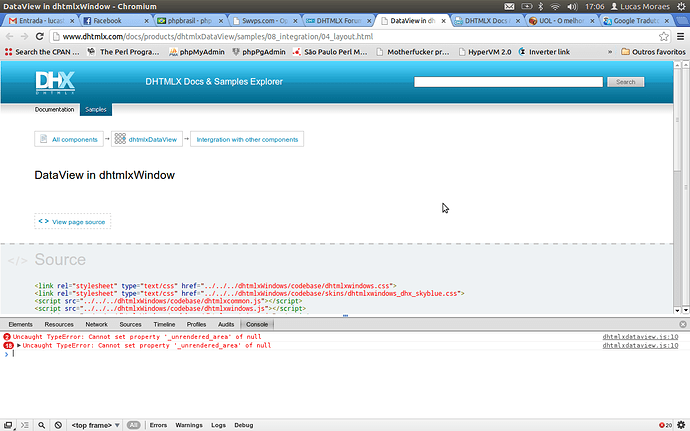Viewport: 690px width, 431px height.
Task: Open the Documentation page tab
Action: [55, 110]
